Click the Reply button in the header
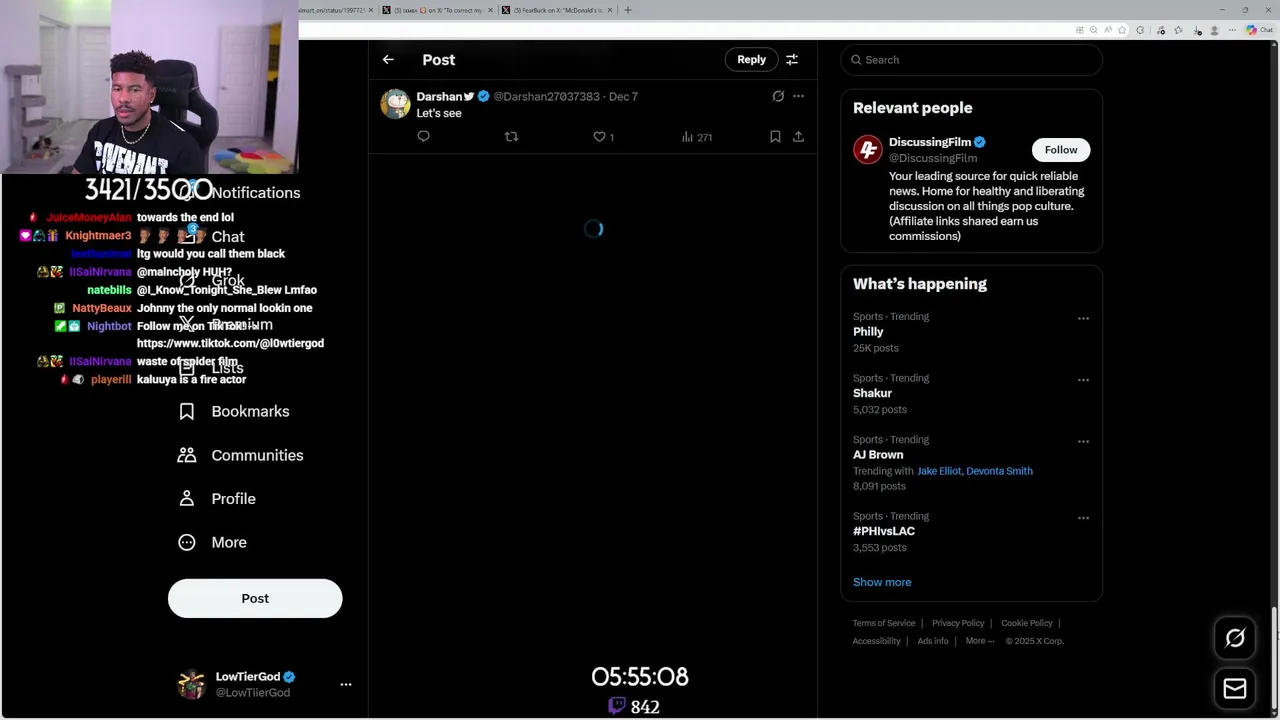 pyautogui.click(x=751, y=60)
